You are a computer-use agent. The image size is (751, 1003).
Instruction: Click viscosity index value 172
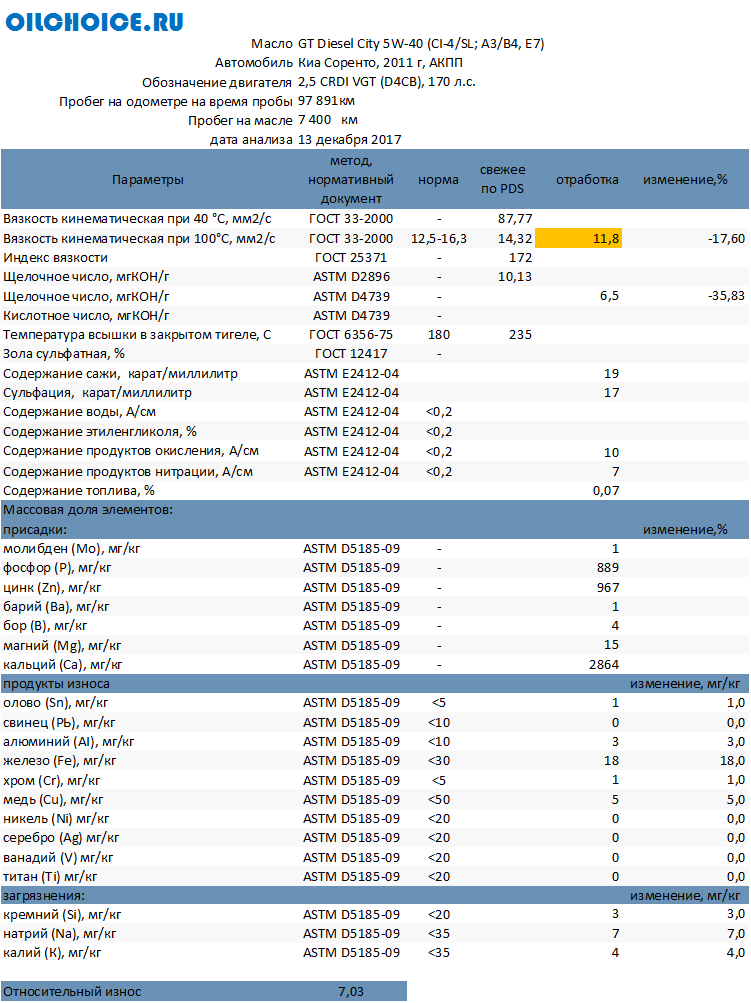[x=520, y=258]
